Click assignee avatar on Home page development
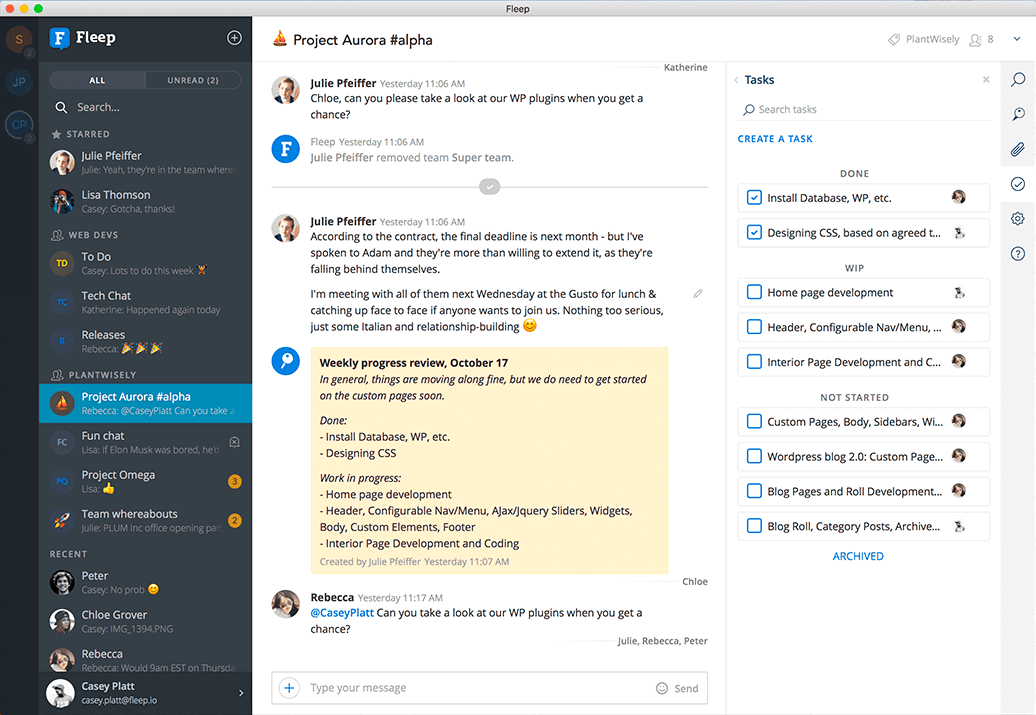This screenshot has height=715, width=1036. (x=959, y=292)
